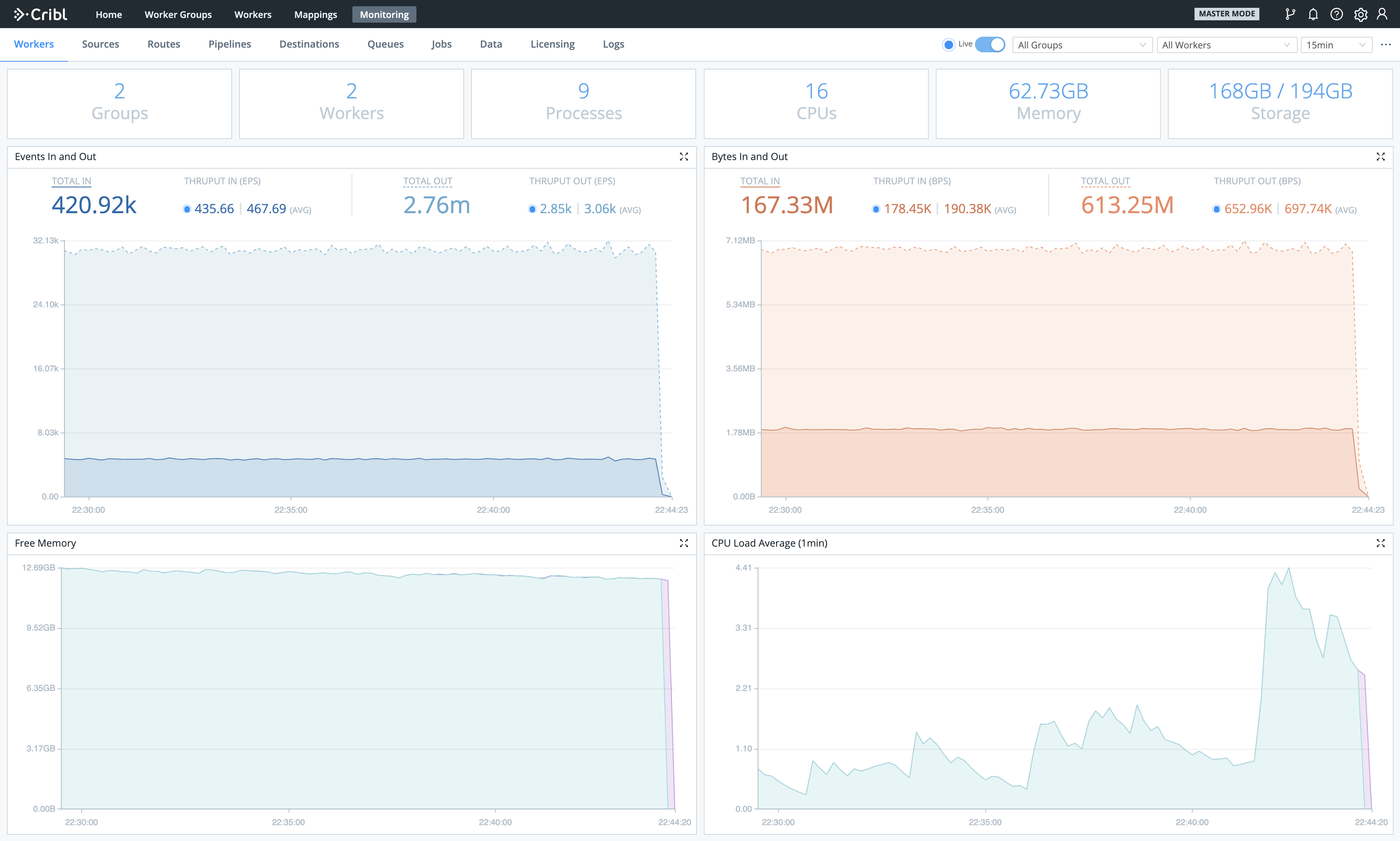
Task: Click the 16 CPUs summary card
Action: click(x=816, y=104)
